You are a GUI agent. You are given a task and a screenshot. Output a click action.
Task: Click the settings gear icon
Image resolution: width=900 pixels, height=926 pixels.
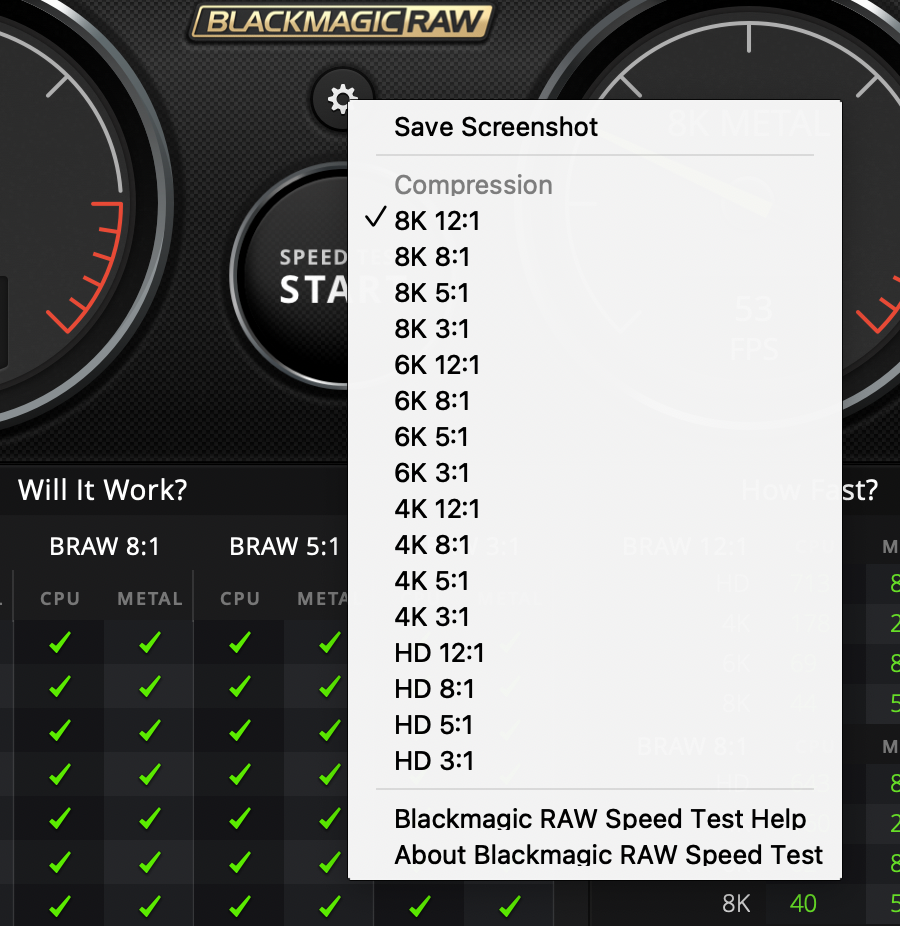[342, 99]
